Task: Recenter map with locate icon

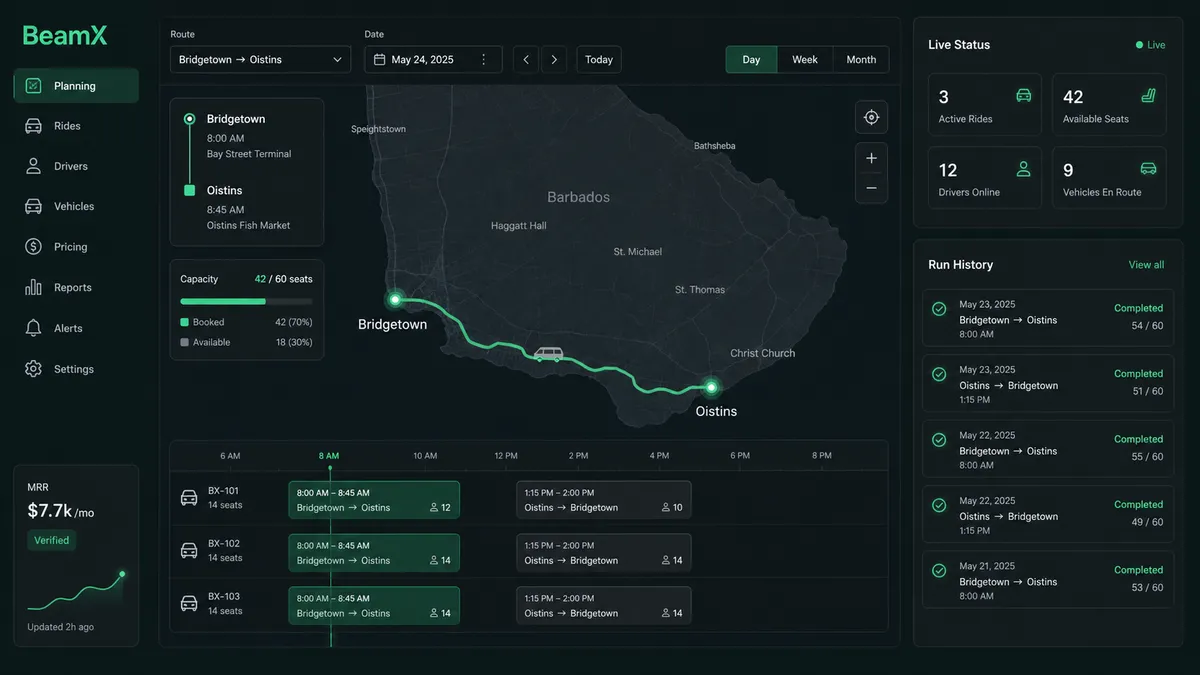Action: 871,117
